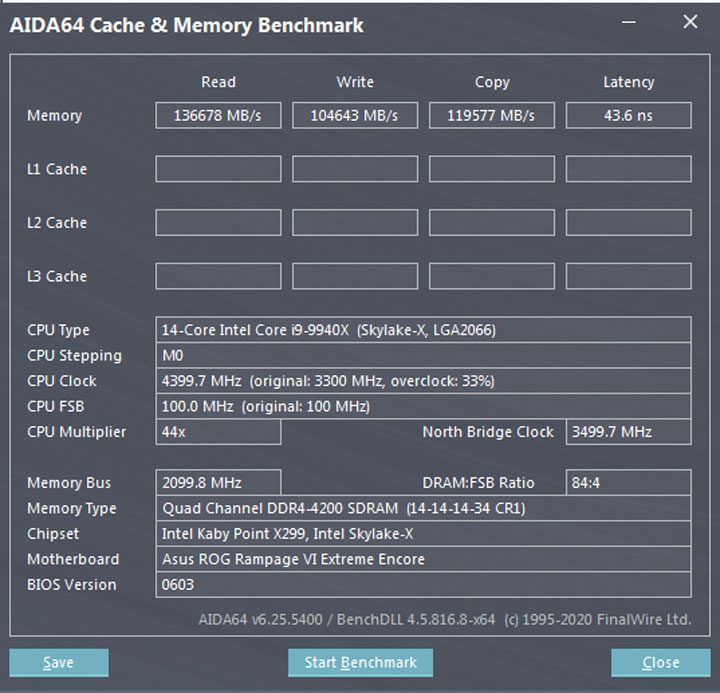Select the Motherboard name field
This screenshot has width=720, height=693.
pos(423,559)
